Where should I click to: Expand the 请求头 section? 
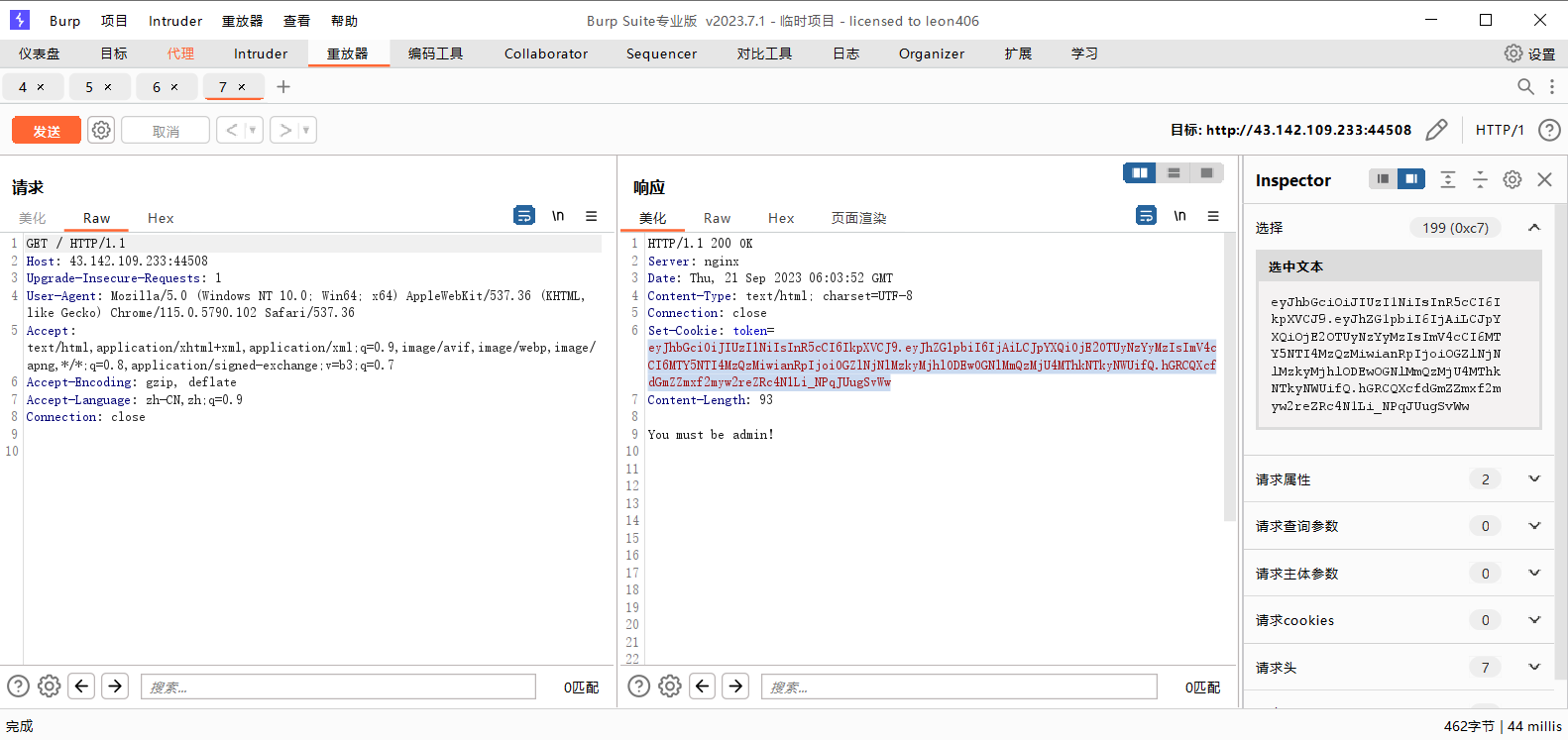tap(1534, 668)
